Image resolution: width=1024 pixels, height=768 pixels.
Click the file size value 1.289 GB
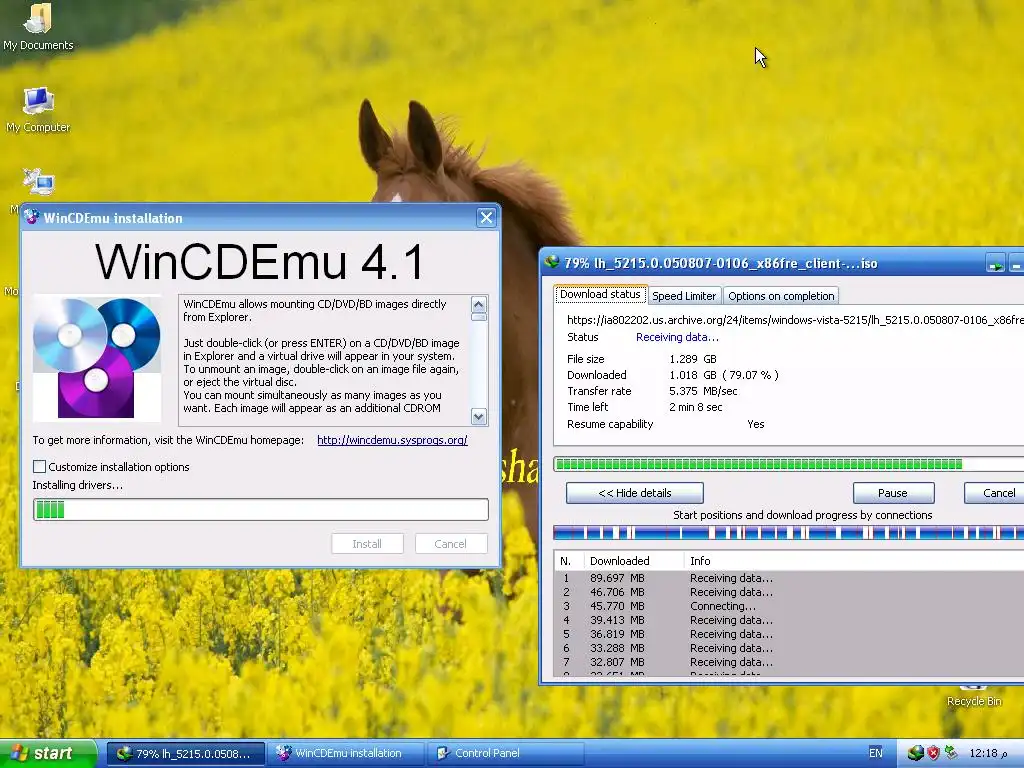(x=693, y=359)
